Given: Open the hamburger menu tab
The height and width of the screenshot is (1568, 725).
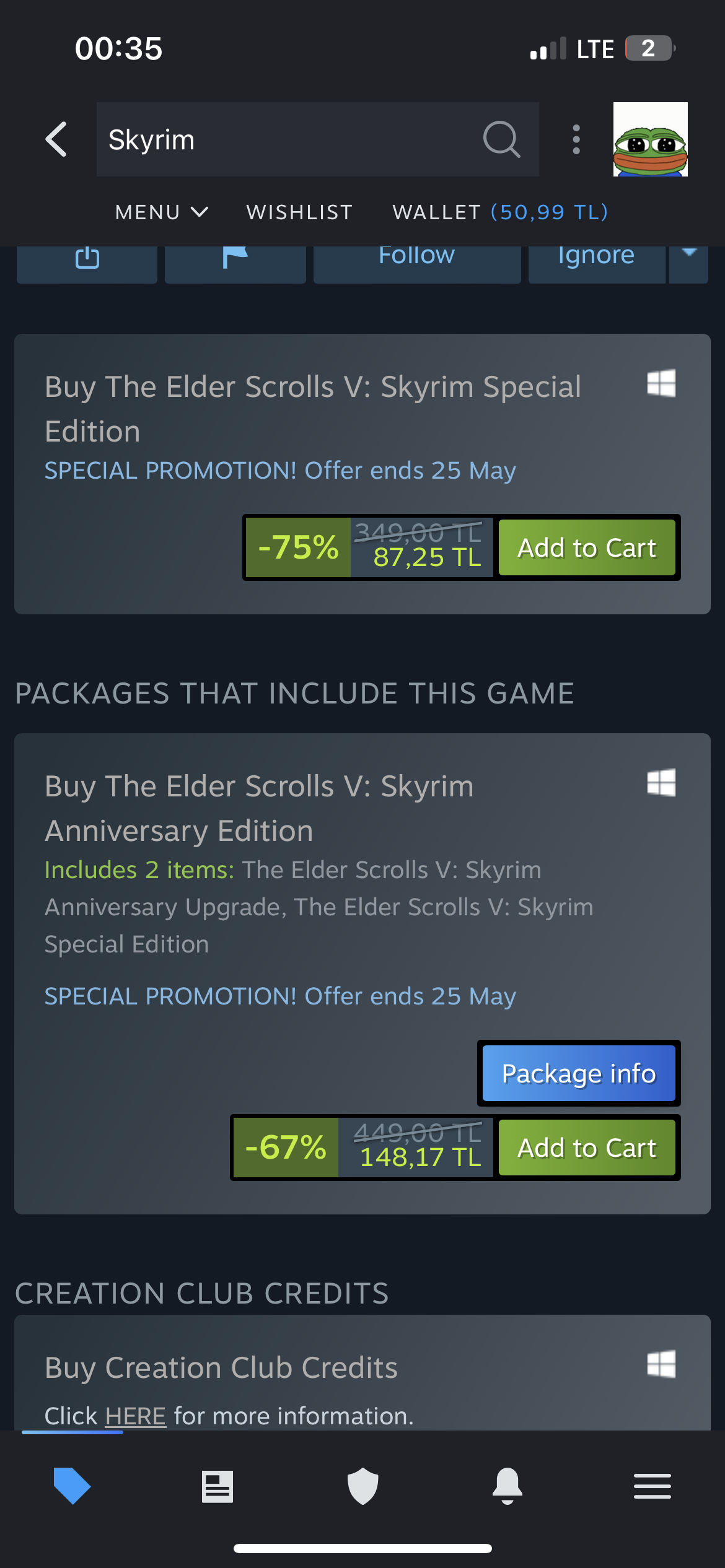Looking at the screenshot, I should pos(652,1486).
